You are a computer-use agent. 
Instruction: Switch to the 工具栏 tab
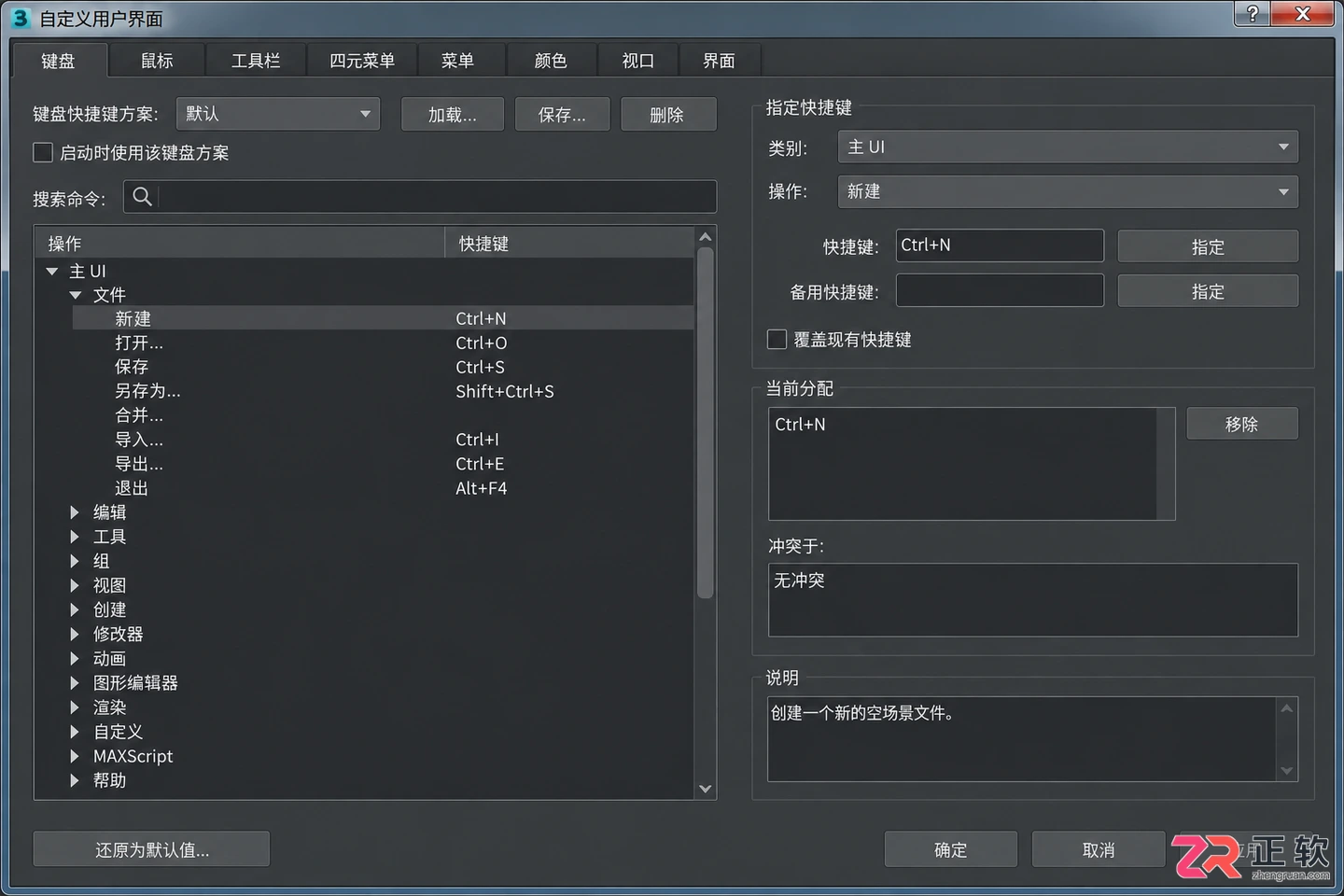pyautogui.click(x=255, y=61)
